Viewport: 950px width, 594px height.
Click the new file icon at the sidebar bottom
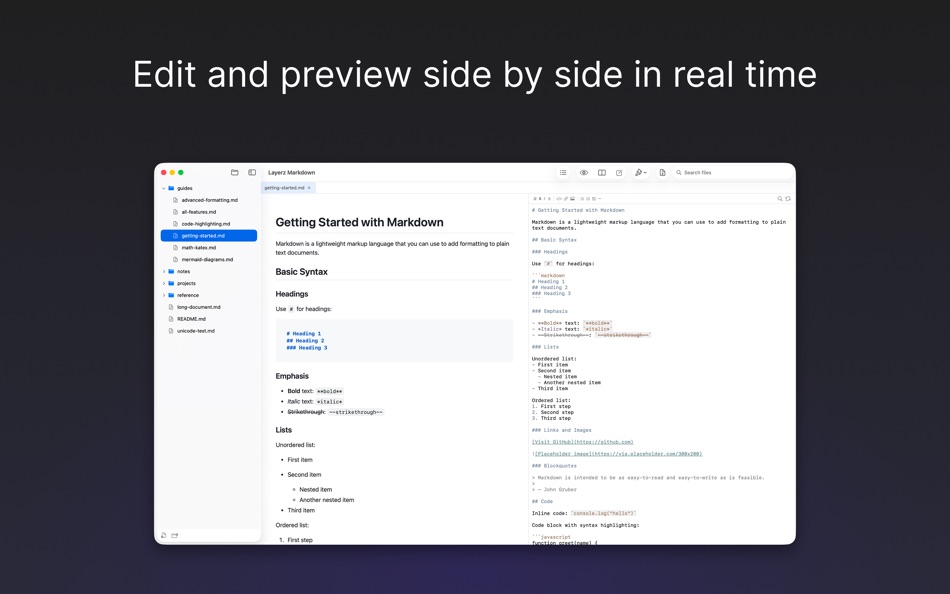164,535
